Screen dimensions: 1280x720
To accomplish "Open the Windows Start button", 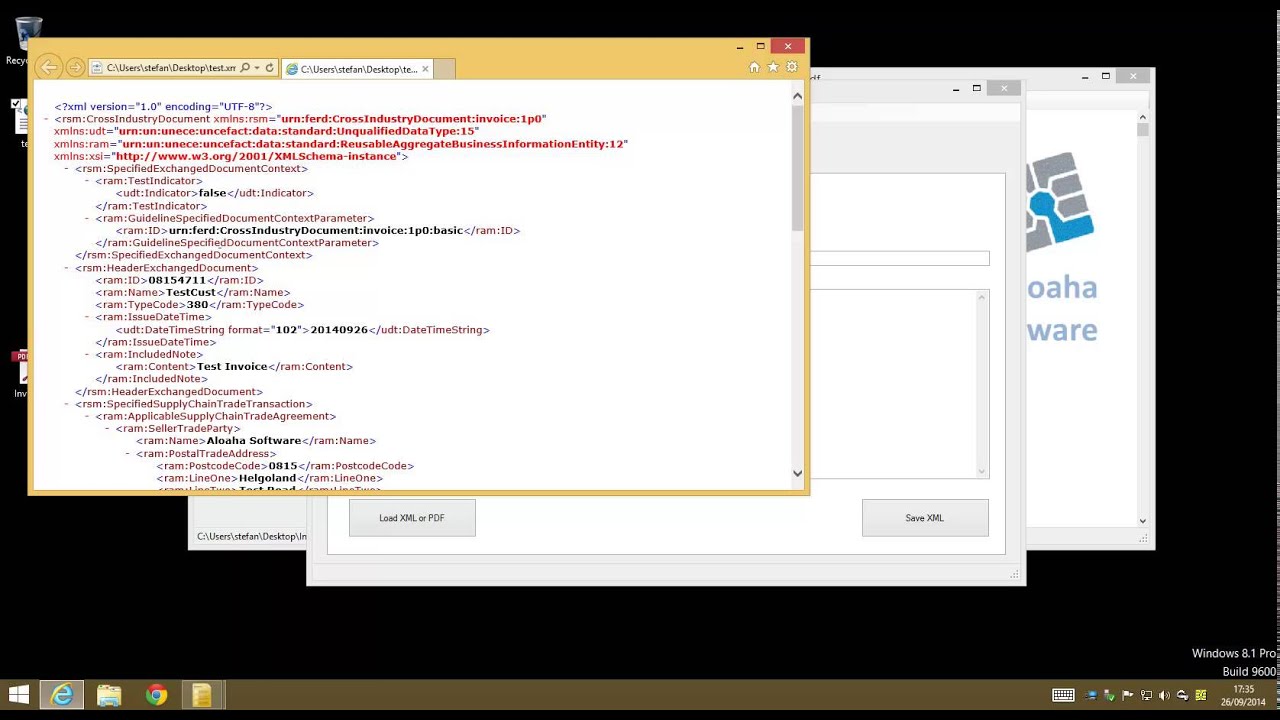I will (x=19, y=695).
